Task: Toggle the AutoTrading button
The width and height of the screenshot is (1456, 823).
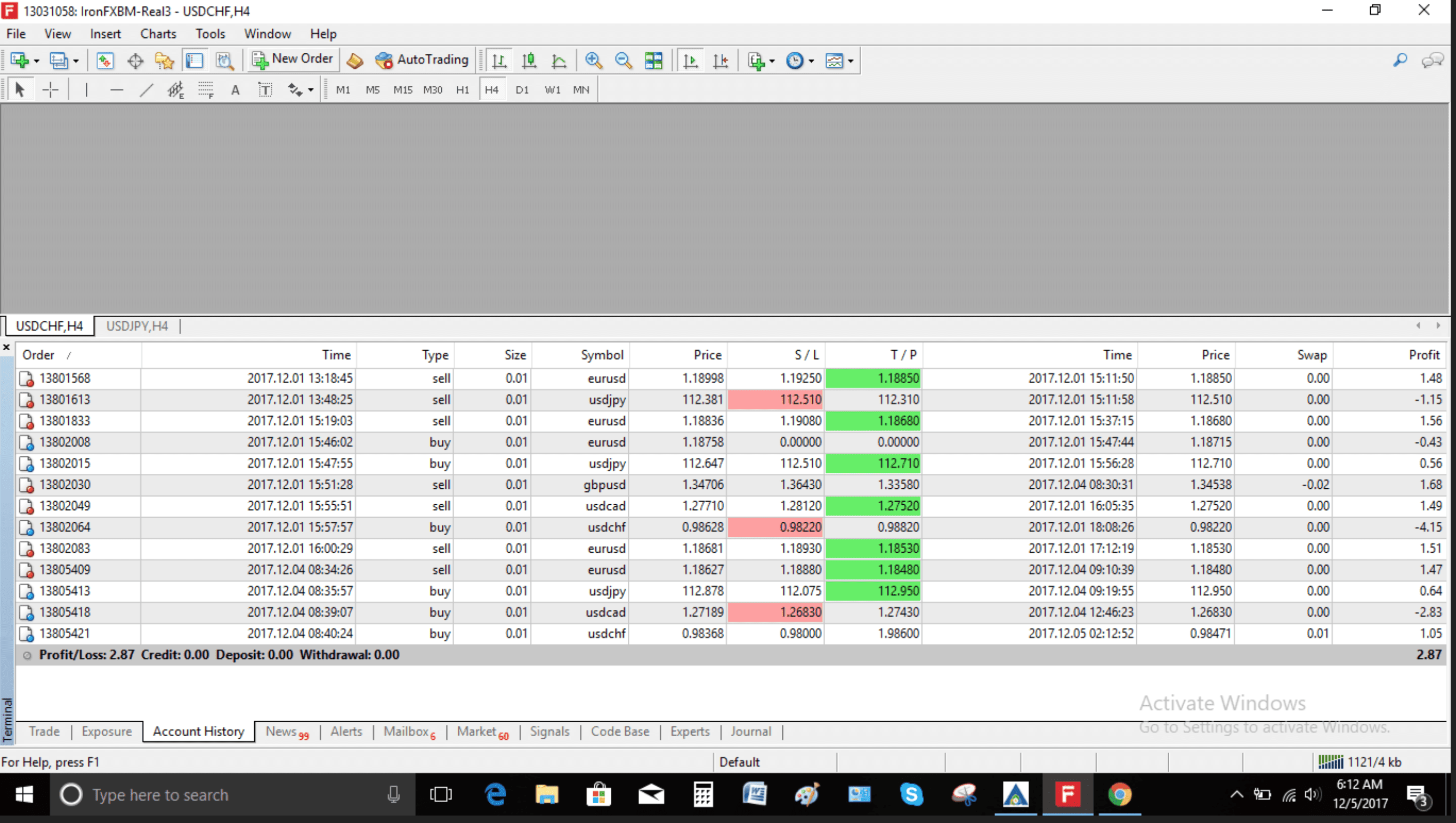Action: (x=422, y=59)
